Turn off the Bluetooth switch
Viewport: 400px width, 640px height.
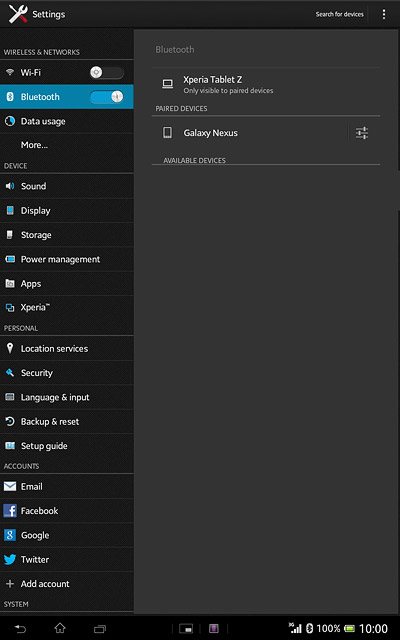[107, 97]
